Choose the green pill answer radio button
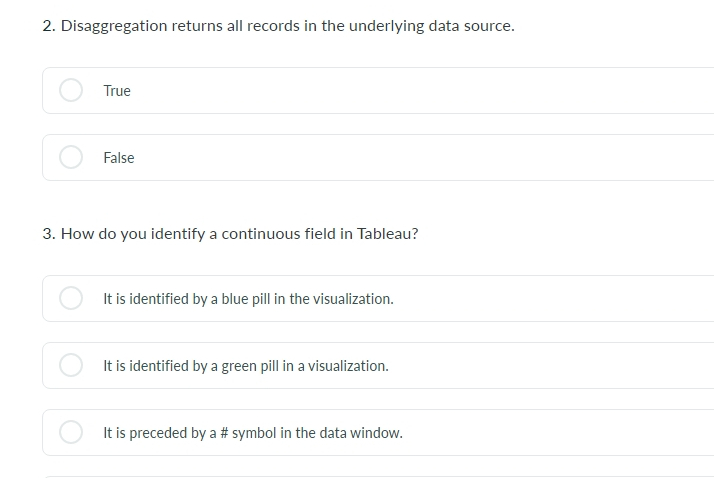 pyautogui.click(x=71, y=365)
